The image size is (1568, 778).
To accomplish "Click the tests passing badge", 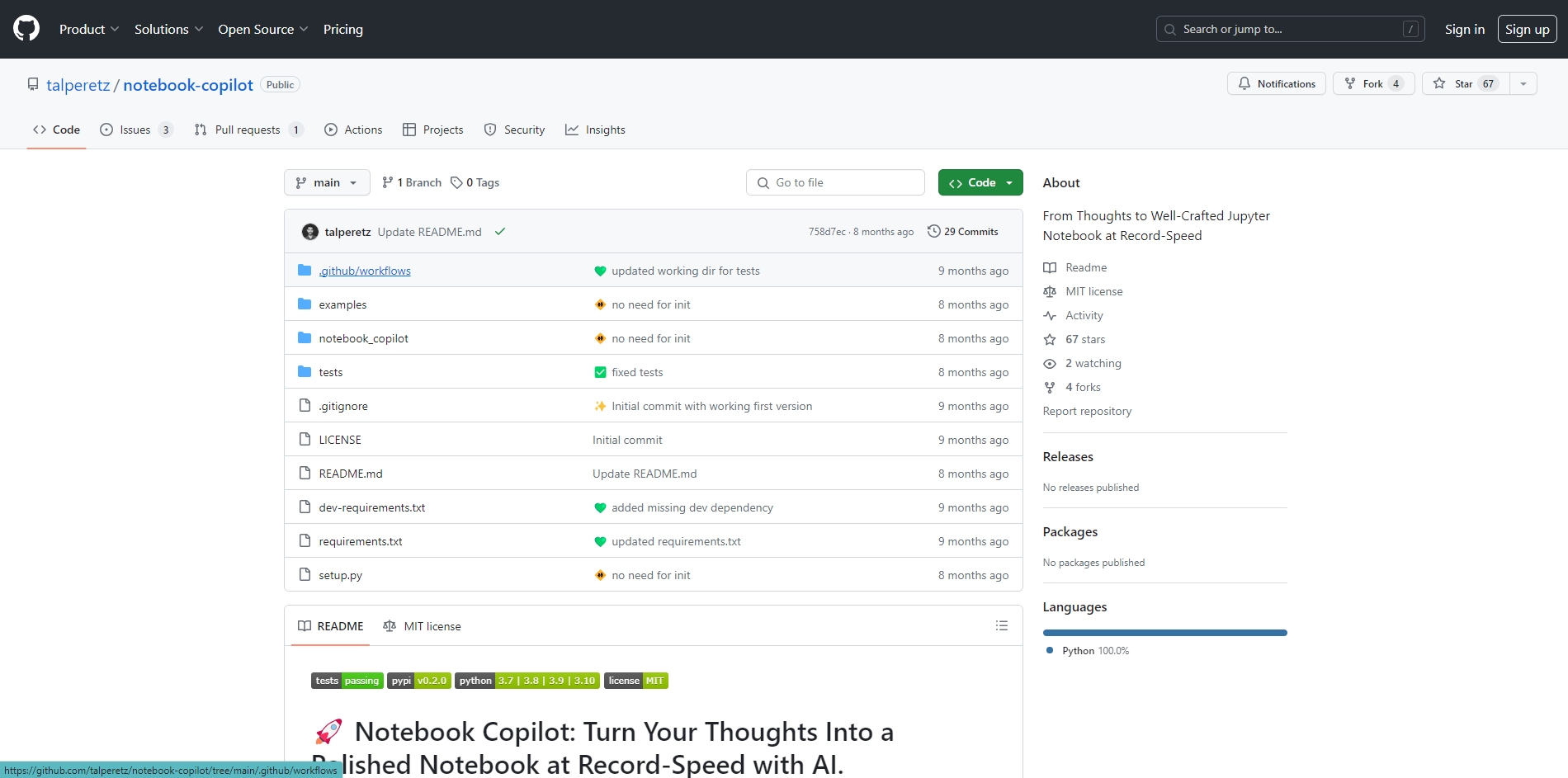I will point(347,681).
